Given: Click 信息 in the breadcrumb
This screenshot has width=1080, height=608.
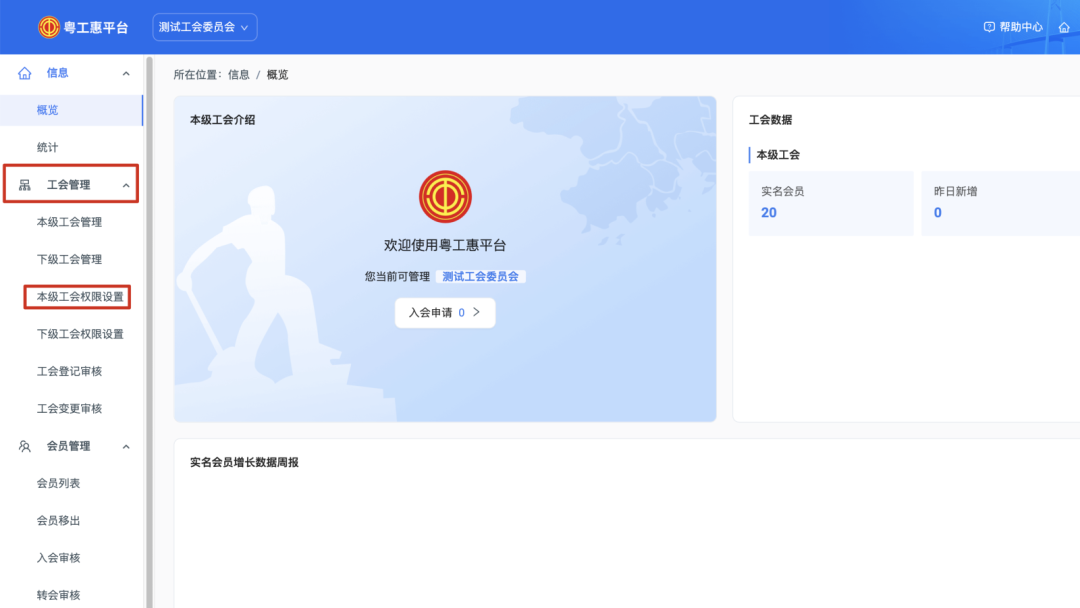Looking at the screenshot, I should 239,74.
